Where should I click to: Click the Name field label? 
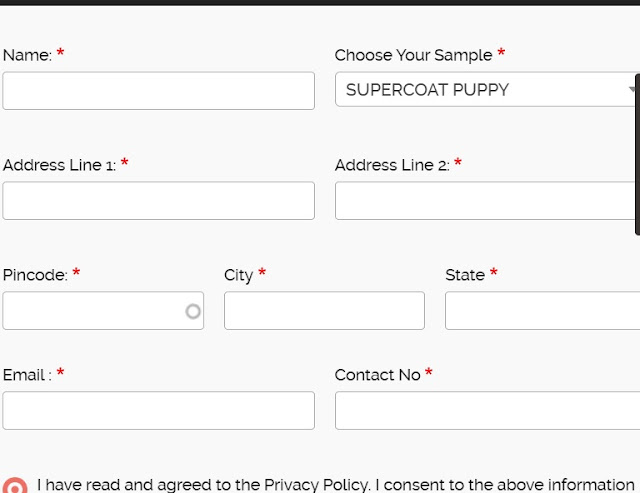tap(27, 55)
